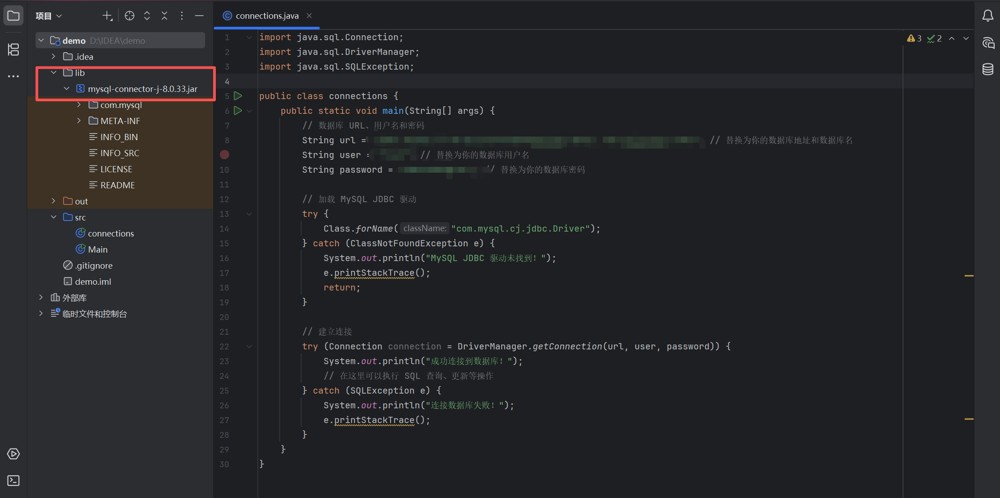Screen dimensions: 1000x498
Task: Select the connections.java editor tab
Action: click(x=267, y=16)
